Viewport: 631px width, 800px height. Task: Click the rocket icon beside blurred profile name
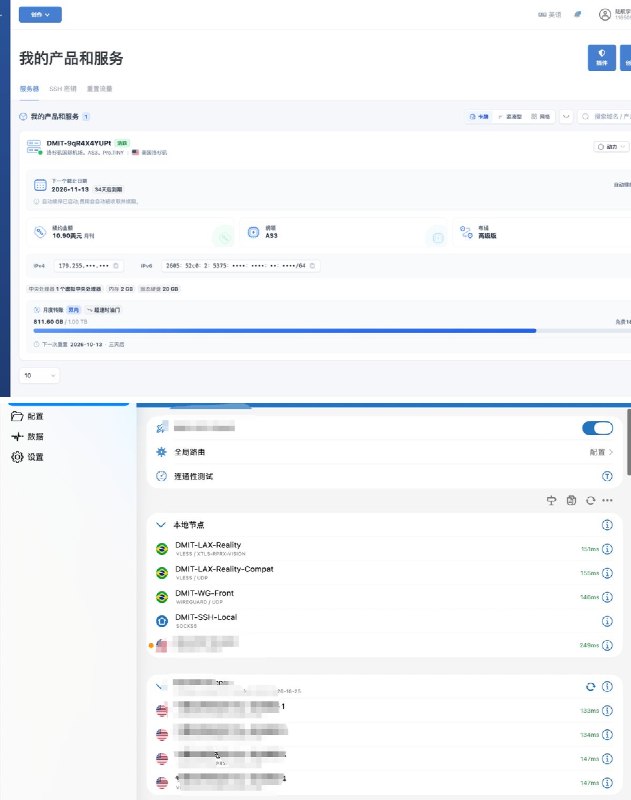click(x=162, y=428)
